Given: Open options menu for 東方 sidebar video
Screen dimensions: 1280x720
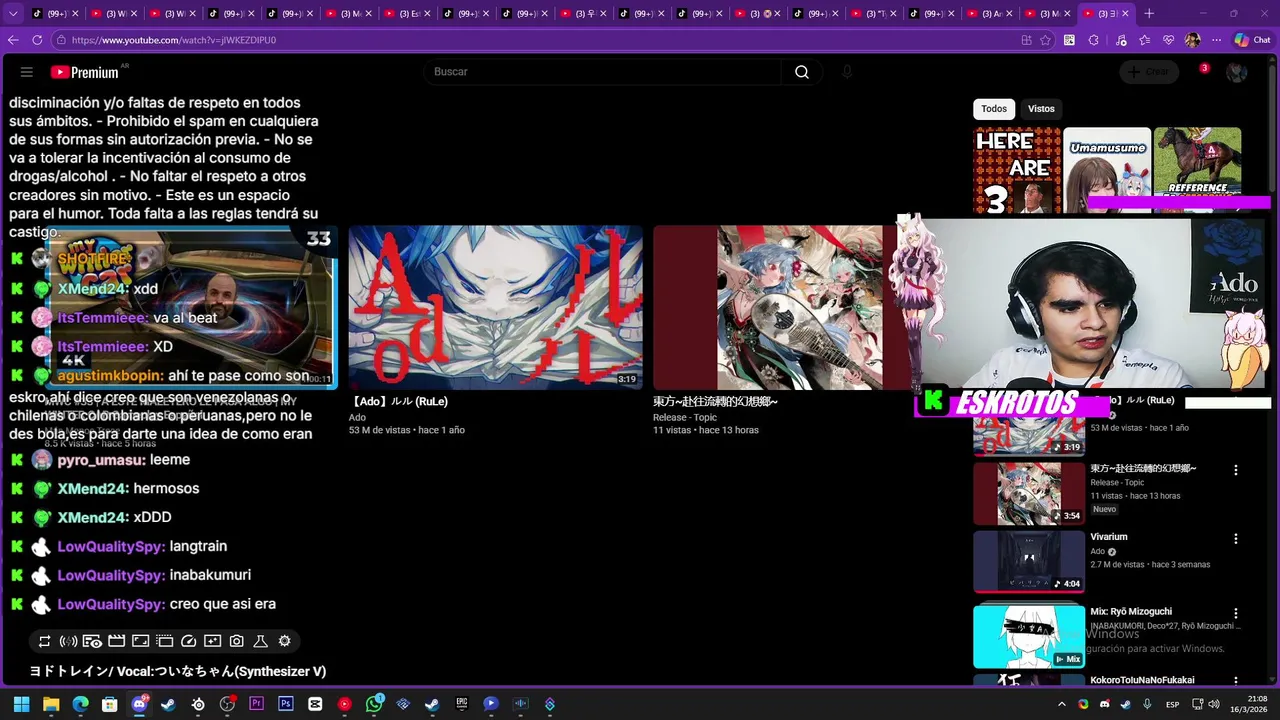Looking at the screenshot, I should (1235, 470).
